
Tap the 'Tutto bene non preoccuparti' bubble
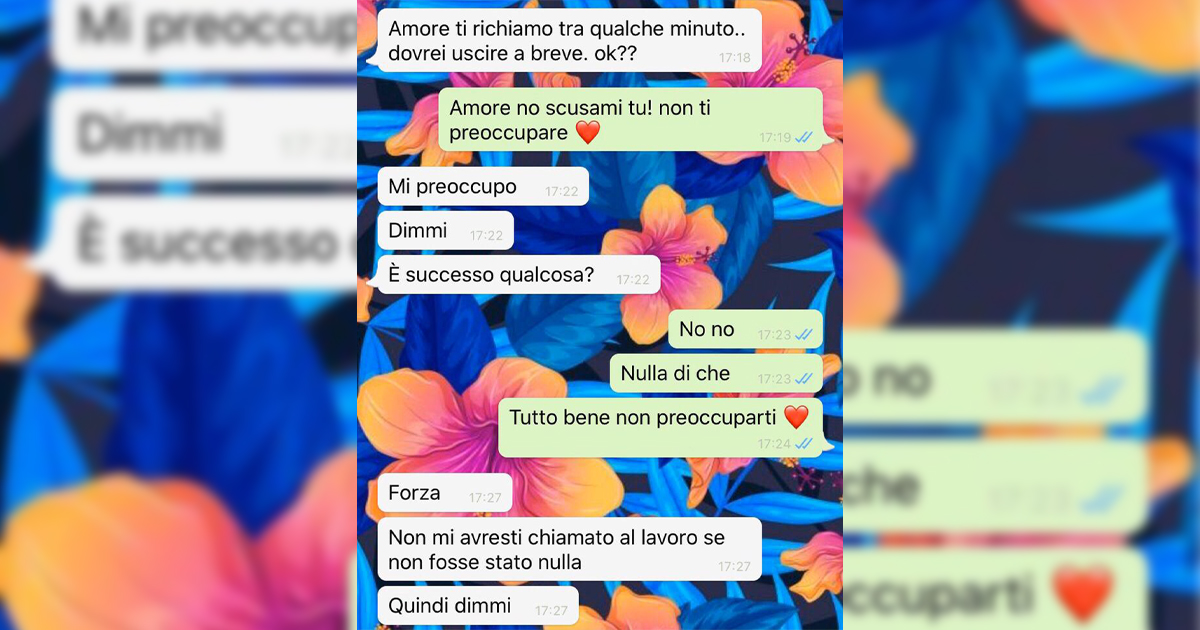point(660,428)
